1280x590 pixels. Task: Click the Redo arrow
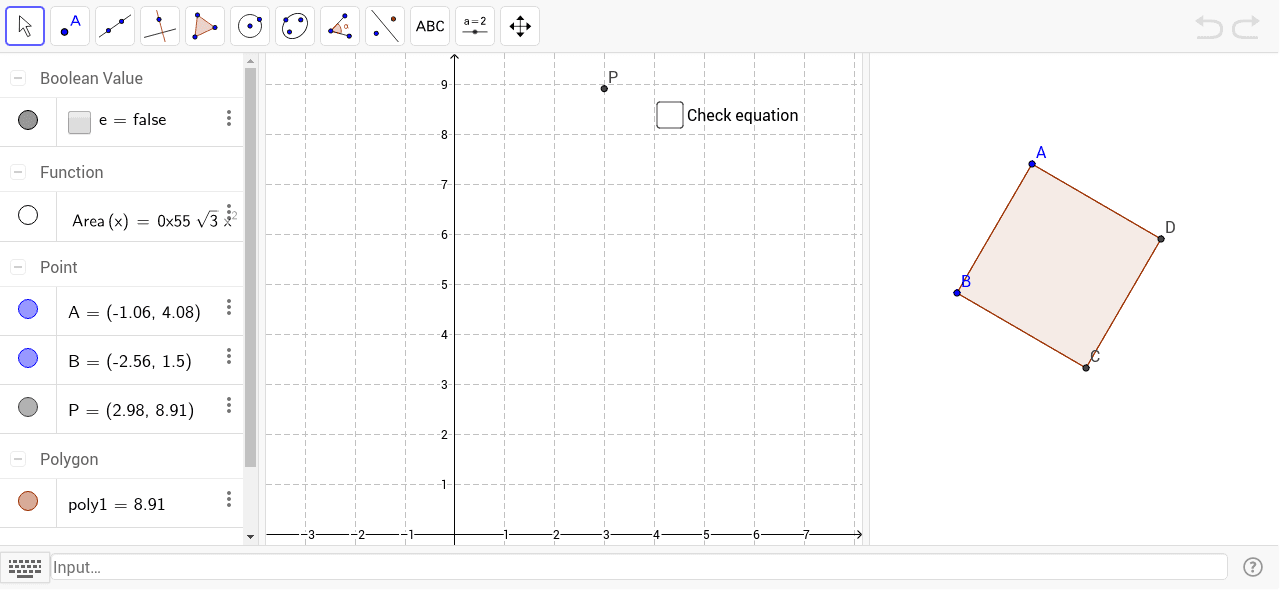pyautogui.click(x=1246, y=27)
